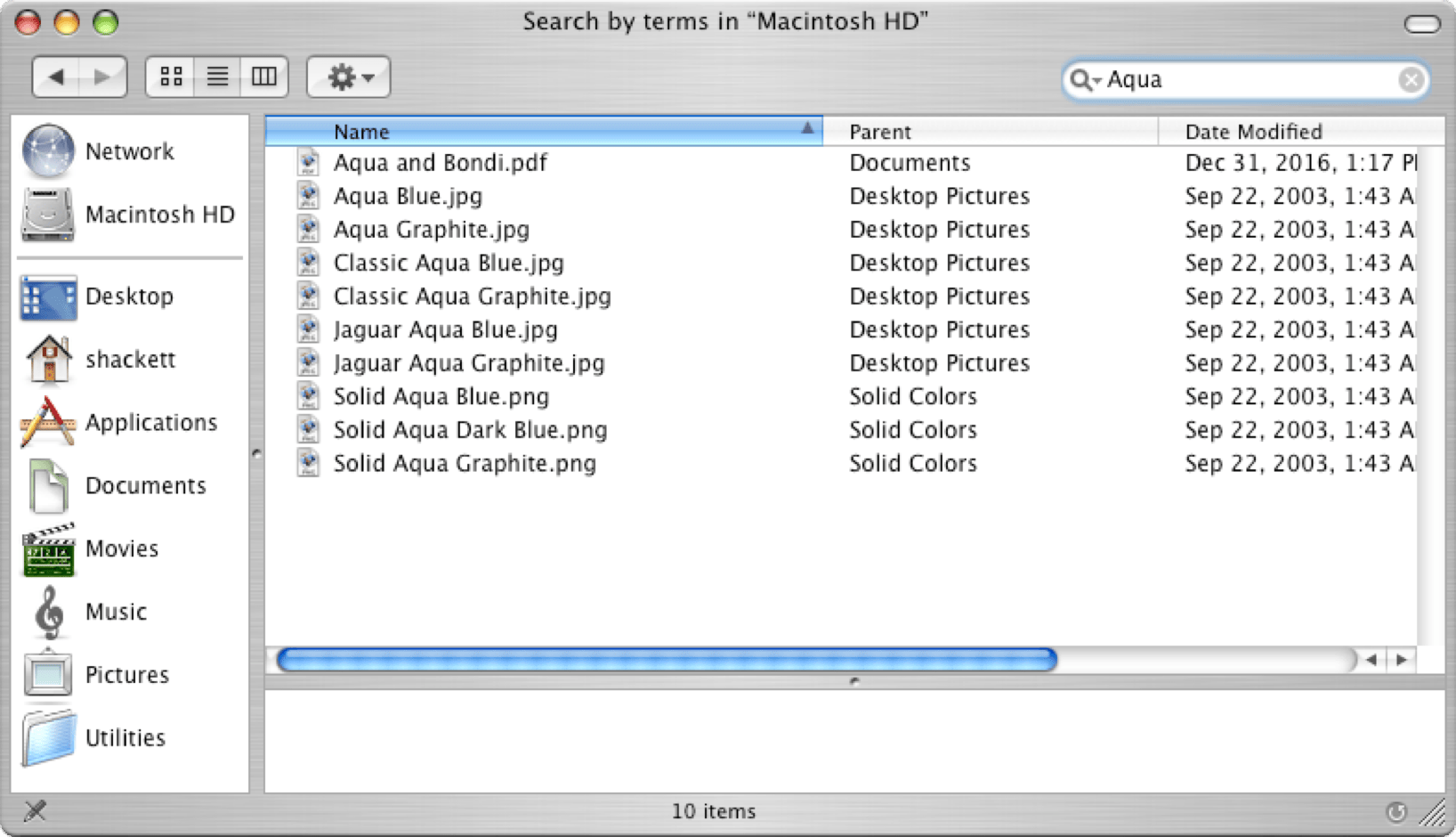Select Solid Aqua Graphite.png
The width and height of the screenshot is (1456, 837).
pos(465,463)
